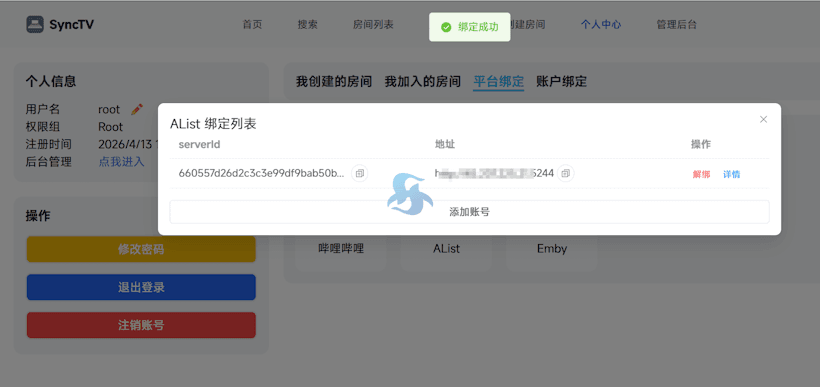Close the AList binding list dialog
The height and width of the screenshot is (387, 820).
(x=764, y=119)
